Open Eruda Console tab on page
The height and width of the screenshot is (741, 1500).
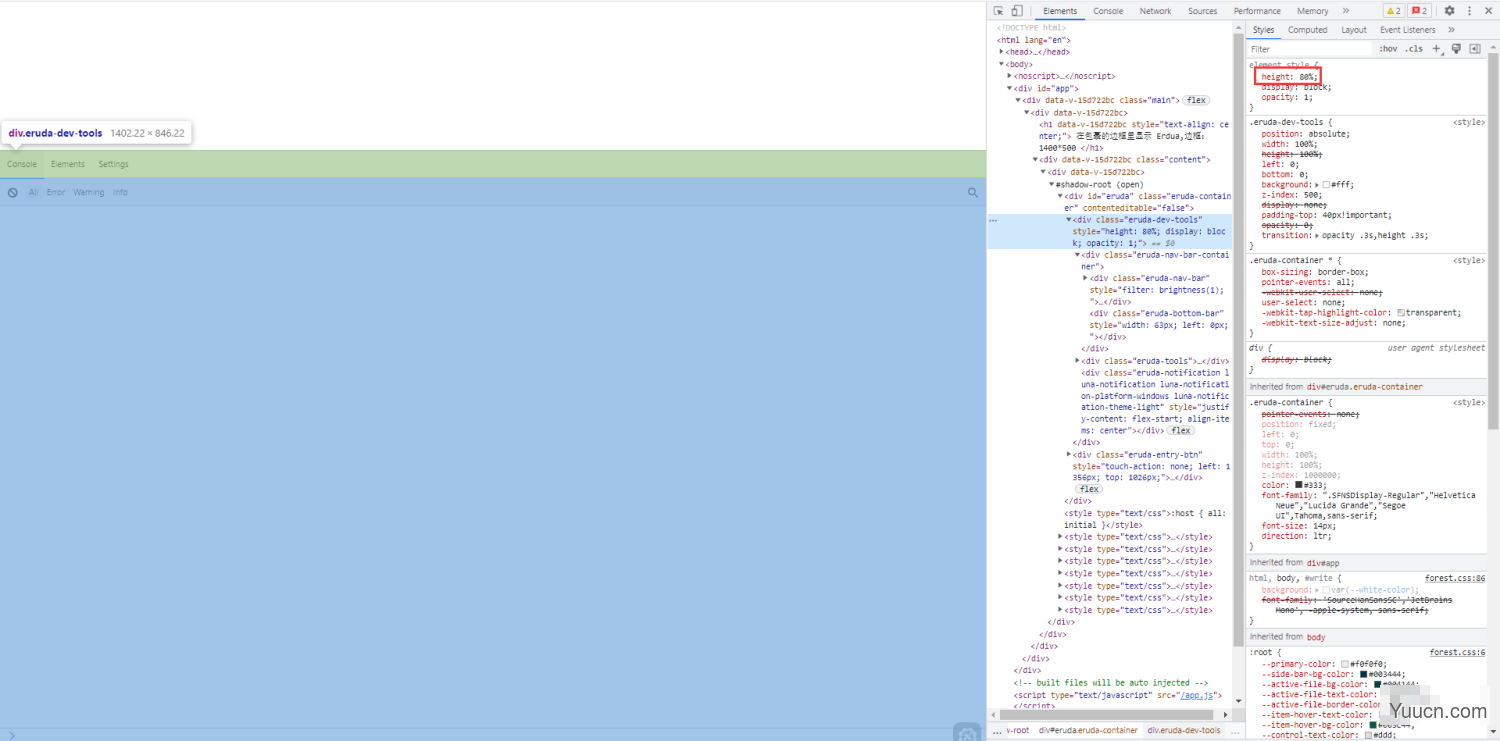22,164
